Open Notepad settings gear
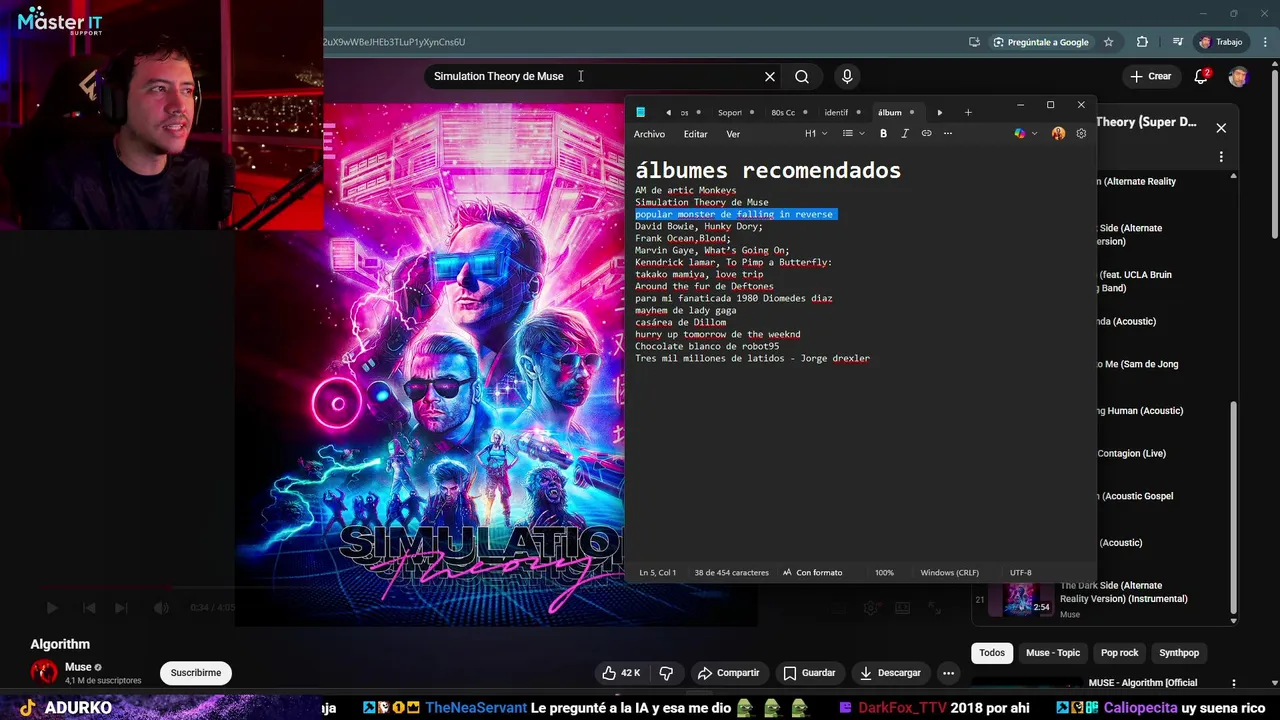The width and height of the screenshot is (1280, 720). [1081, 134]
